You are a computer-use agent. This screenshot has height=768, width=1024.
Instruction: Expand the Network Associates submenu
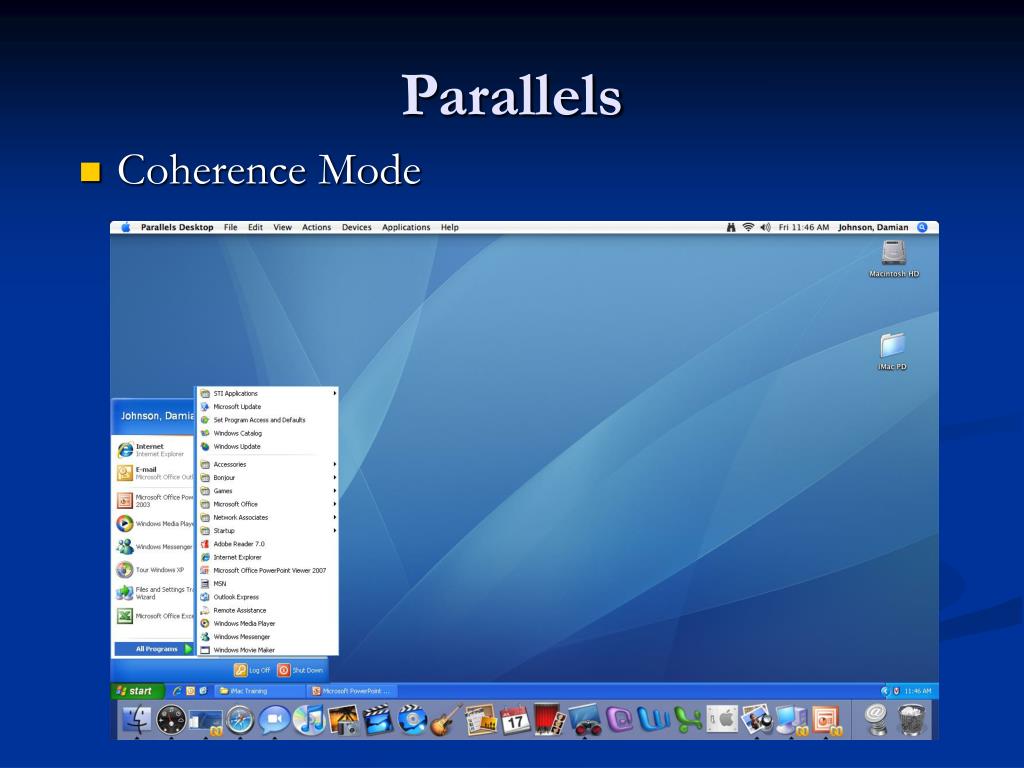(268, 517)
